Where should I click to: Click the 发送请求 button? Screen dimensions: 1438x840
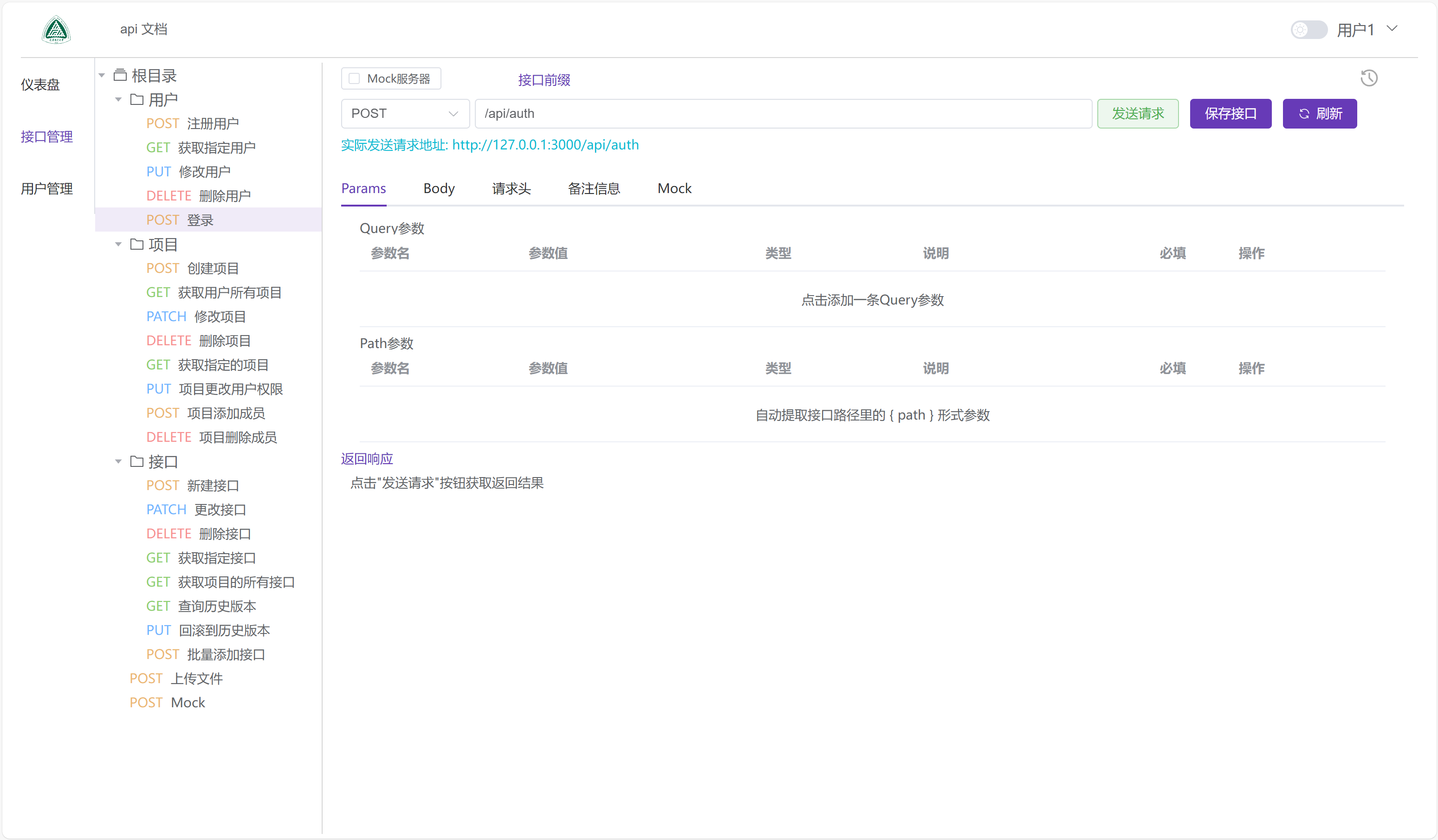(1137, 114)
